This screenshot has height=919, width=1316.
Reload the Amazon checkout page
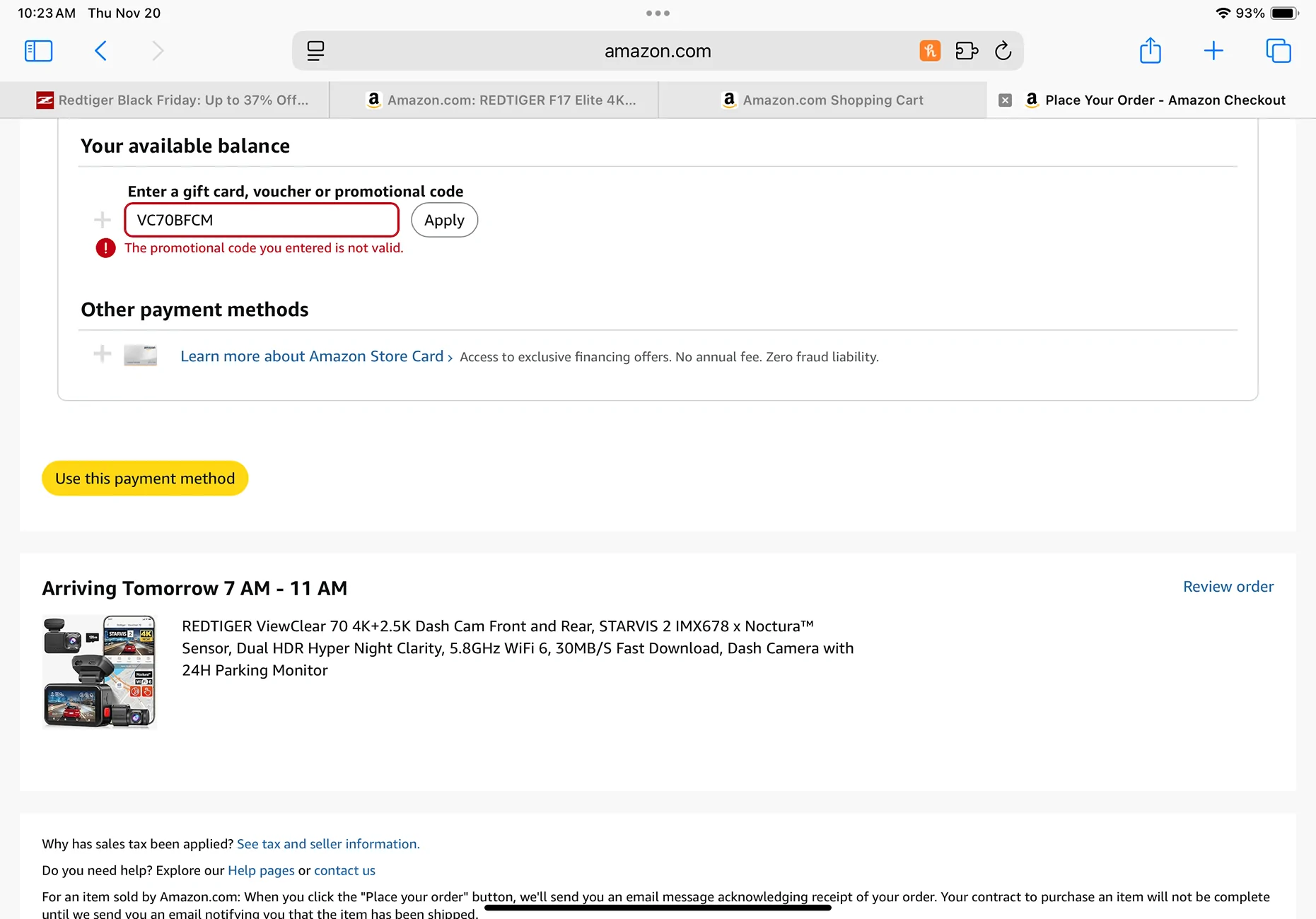click(x=1003, y=51)
